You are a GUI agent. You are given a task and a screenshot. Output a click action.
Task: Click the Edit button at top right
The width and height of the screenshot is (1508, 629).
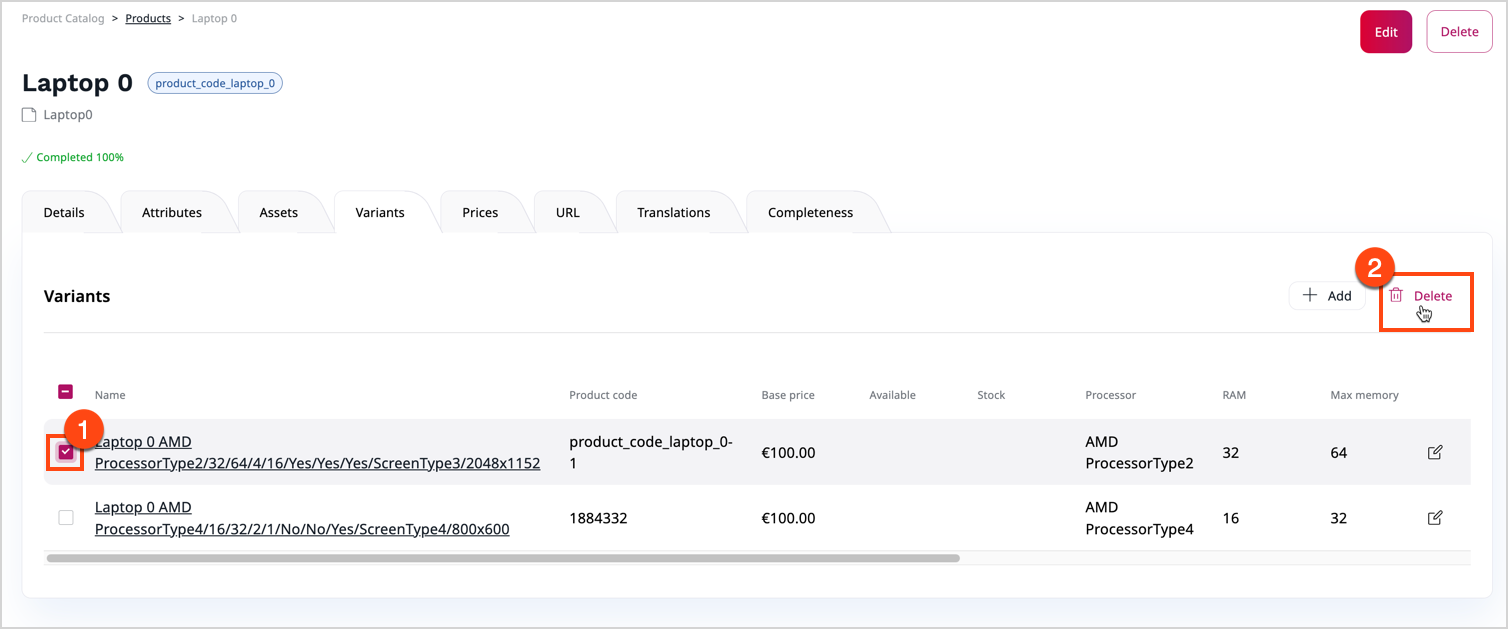(x=1385, y=31)
